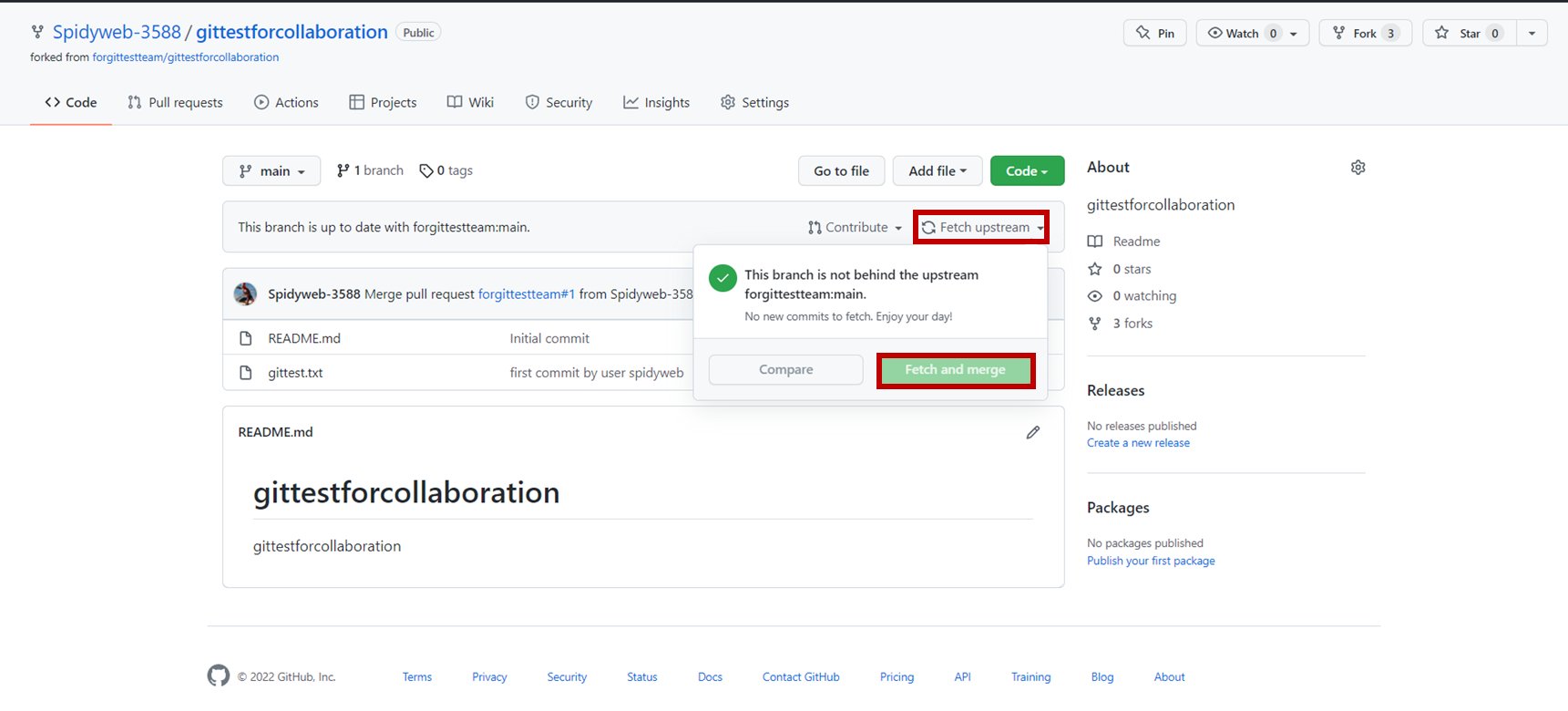This screenshot has height=711, width=1568.
Task: Open the README.md file in list
Action: pyautogui.click(x=304, y=338)
